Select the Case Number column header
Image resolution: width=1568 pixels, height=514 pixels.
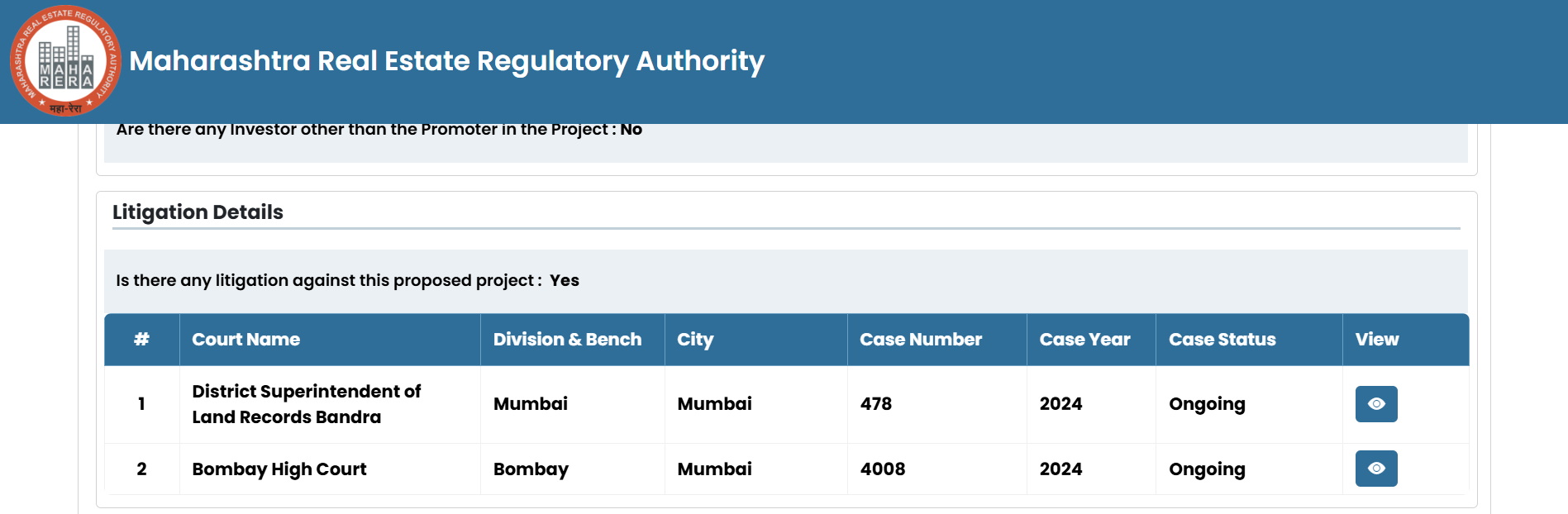(920, 340)
